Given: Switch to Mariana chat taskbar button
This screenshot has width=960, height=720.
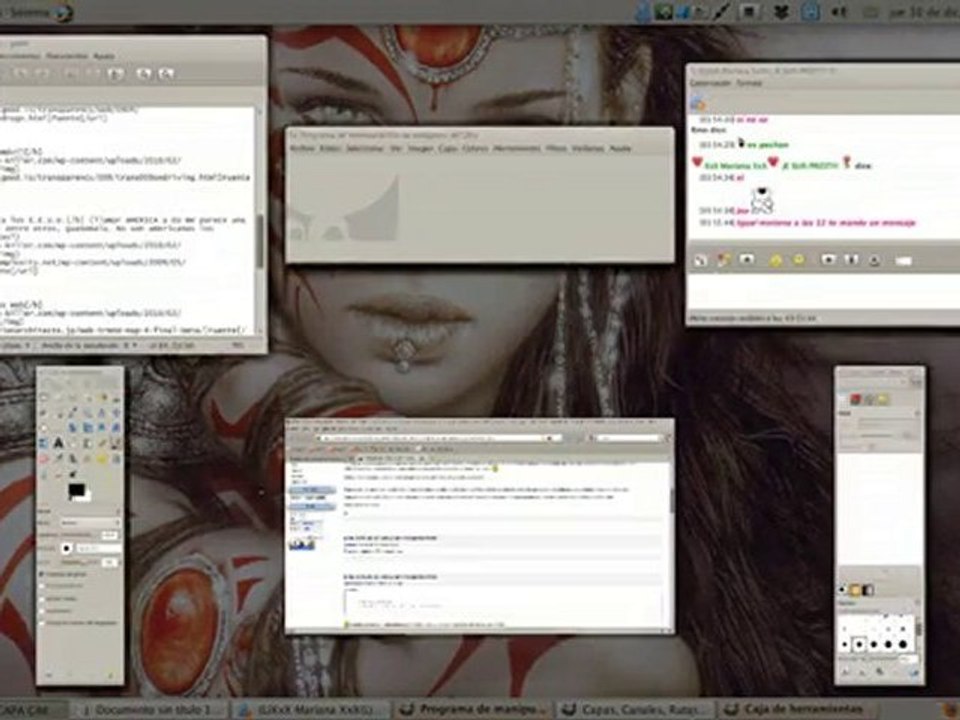Looking at the screenshot, I should 311,710.
